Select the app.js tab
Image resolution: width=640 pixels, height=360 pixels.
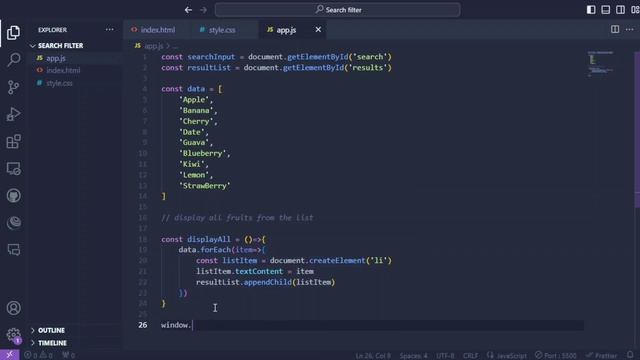click(x=286, y=30)
